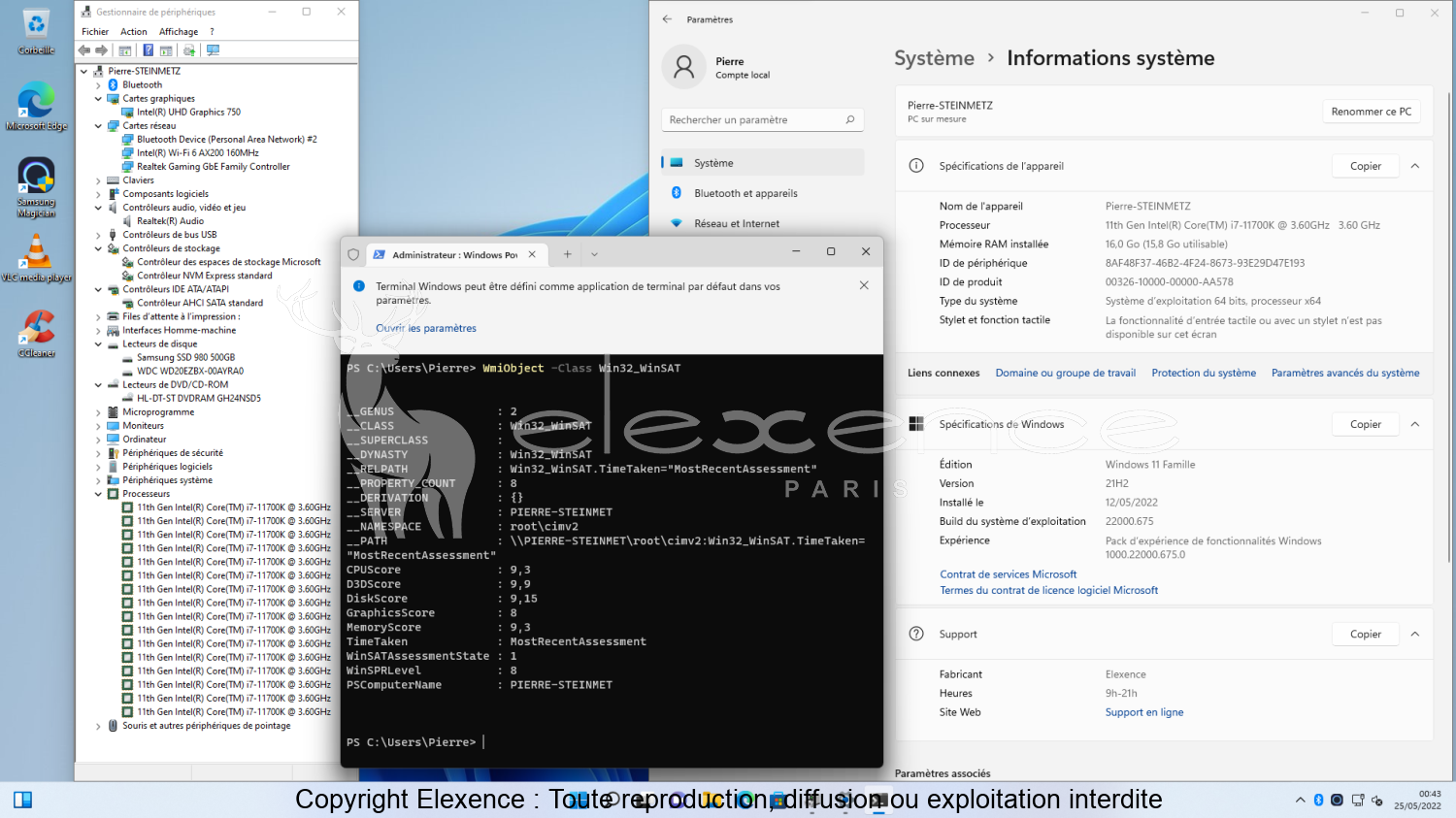The height and width of the screenshot is (818, 1456).
Task: Select Bluetooth et appareils in Settings sidebar
Action: coord(763,193)
